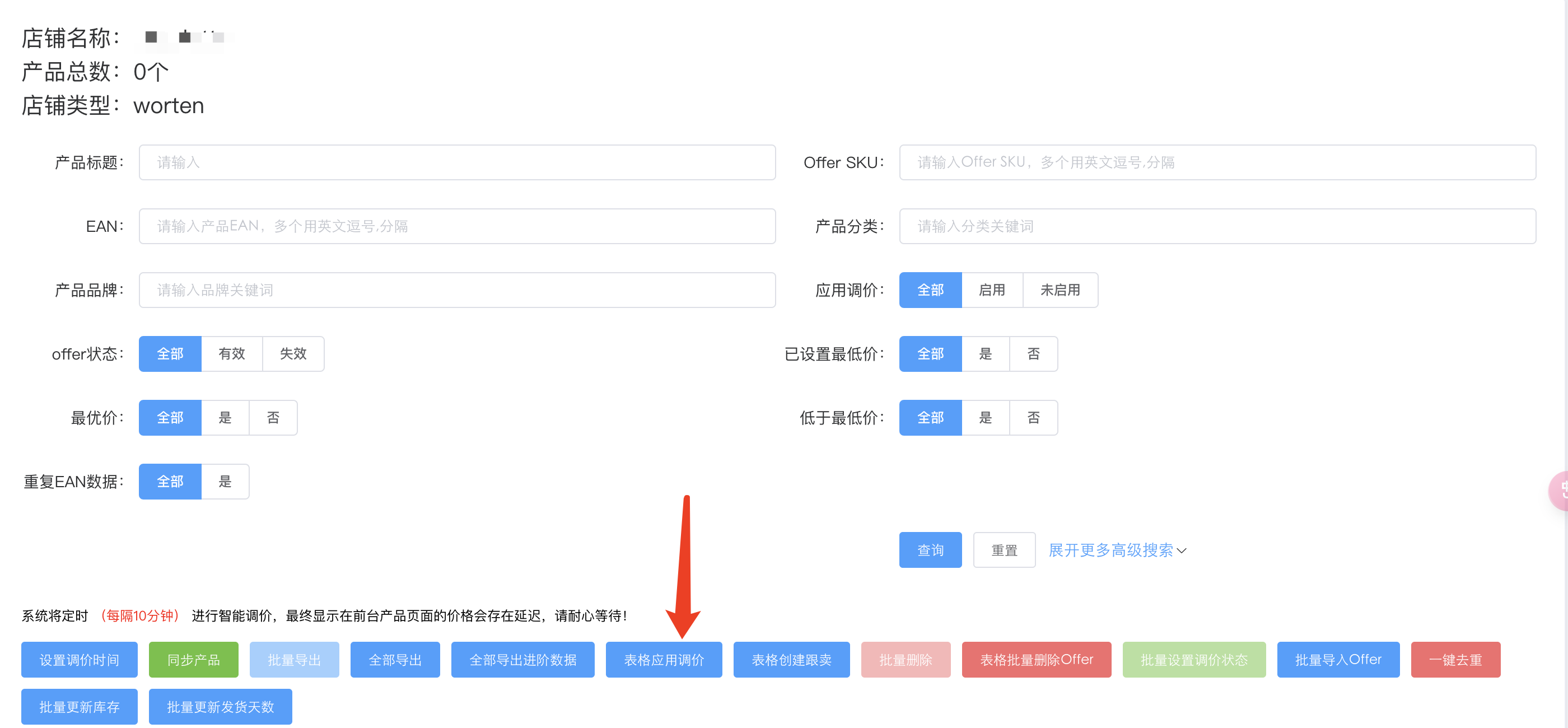Click 一键去重 deduplicate button

pos(1455,659)
